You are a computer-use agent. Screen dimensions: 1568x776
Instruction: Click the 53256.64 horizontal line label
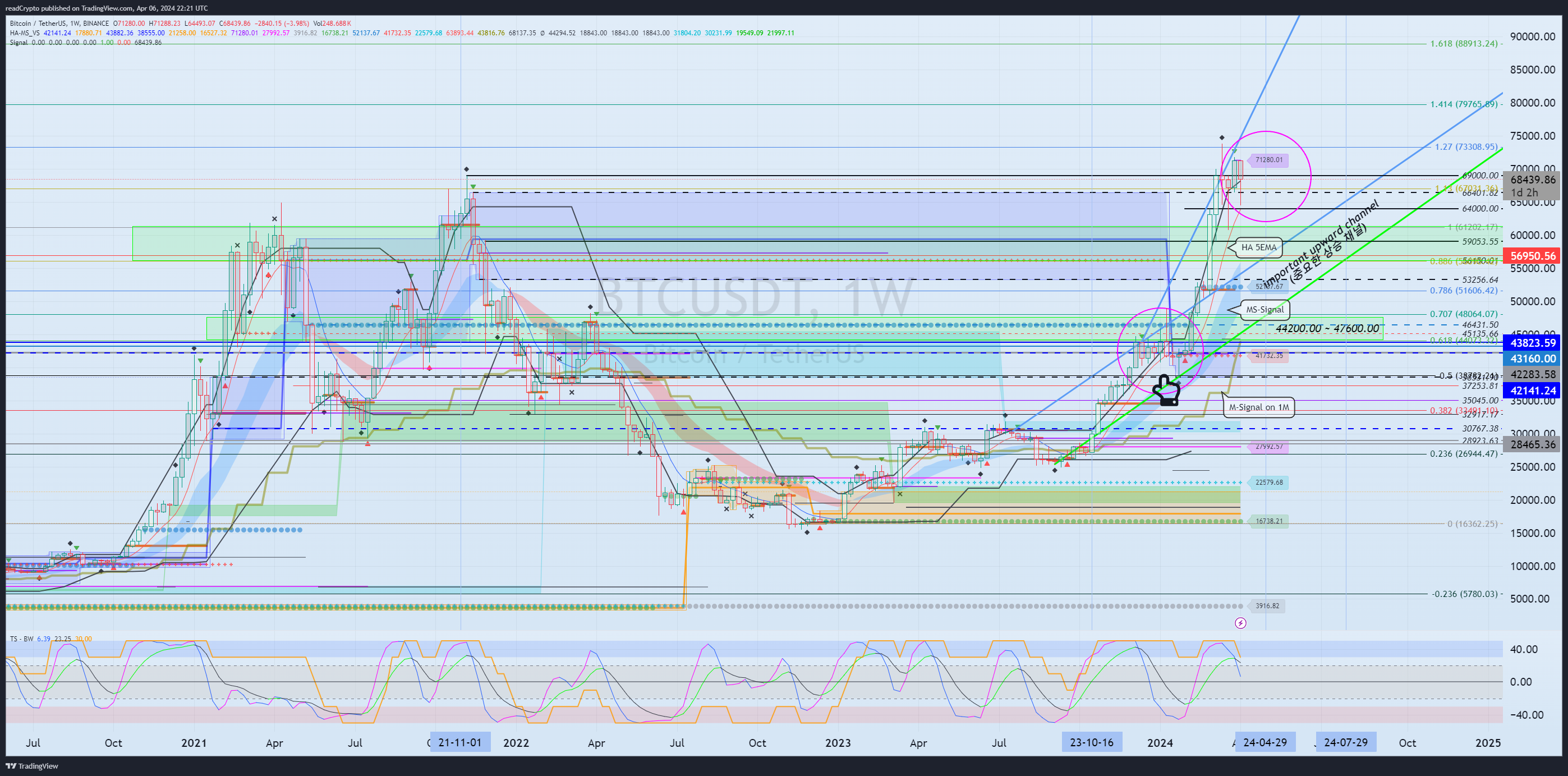click(1480, 280)
